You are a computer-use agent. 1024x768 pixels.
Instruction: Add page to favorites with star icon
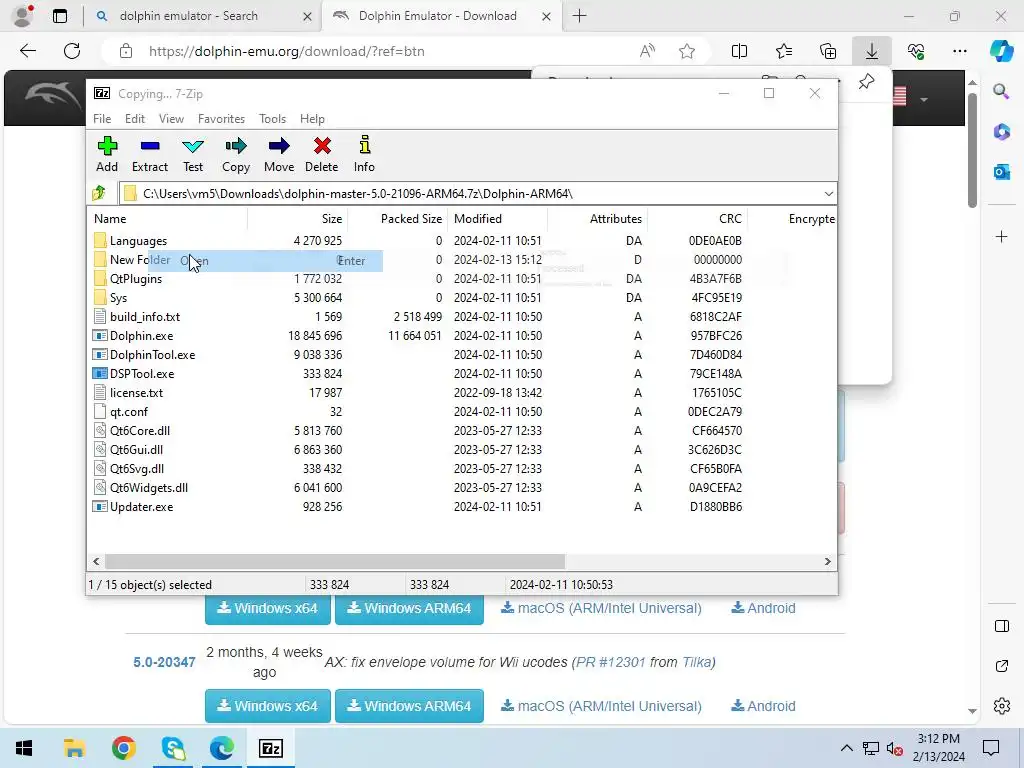pyautogui.click(x=686, y=51)
